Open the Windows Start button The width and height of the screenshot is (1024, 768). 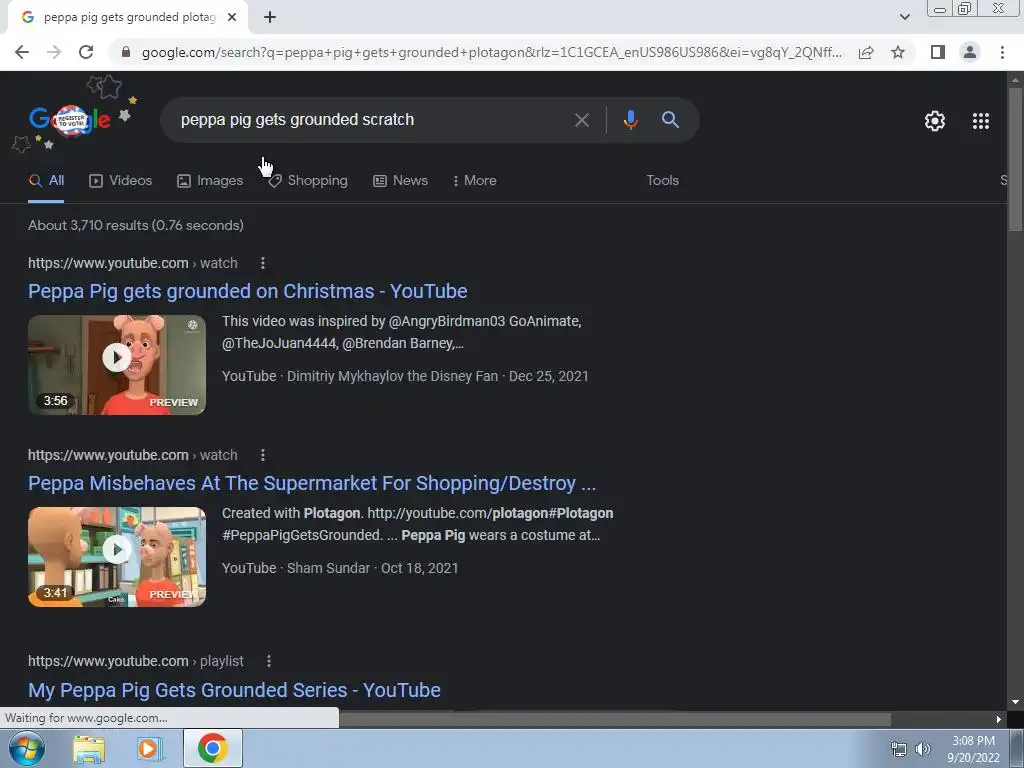pyautogui.click(x=25, y=748)
